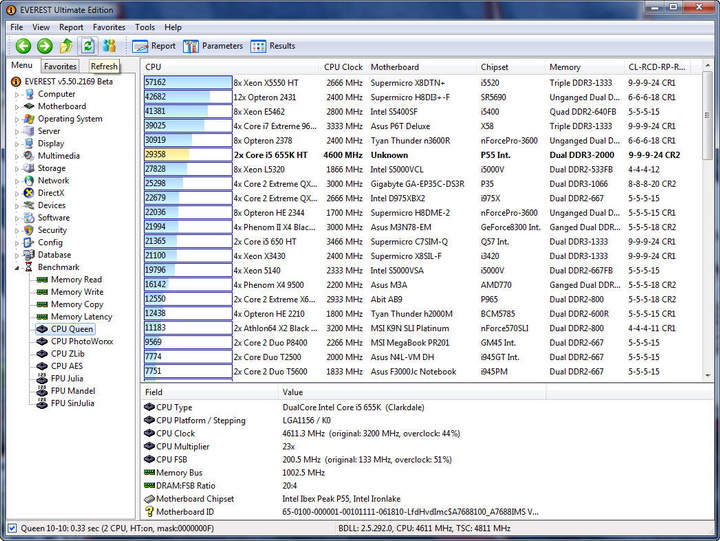This screenshot has width=720, height=541.
Task: Toggle the status bar checkbox
Action: [x=12, y=529]
